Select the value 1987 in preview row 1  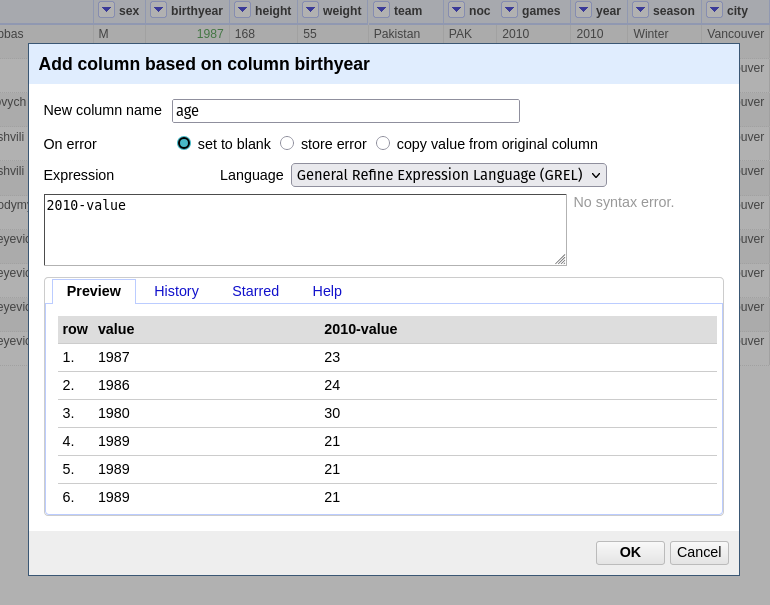point(113,357)
